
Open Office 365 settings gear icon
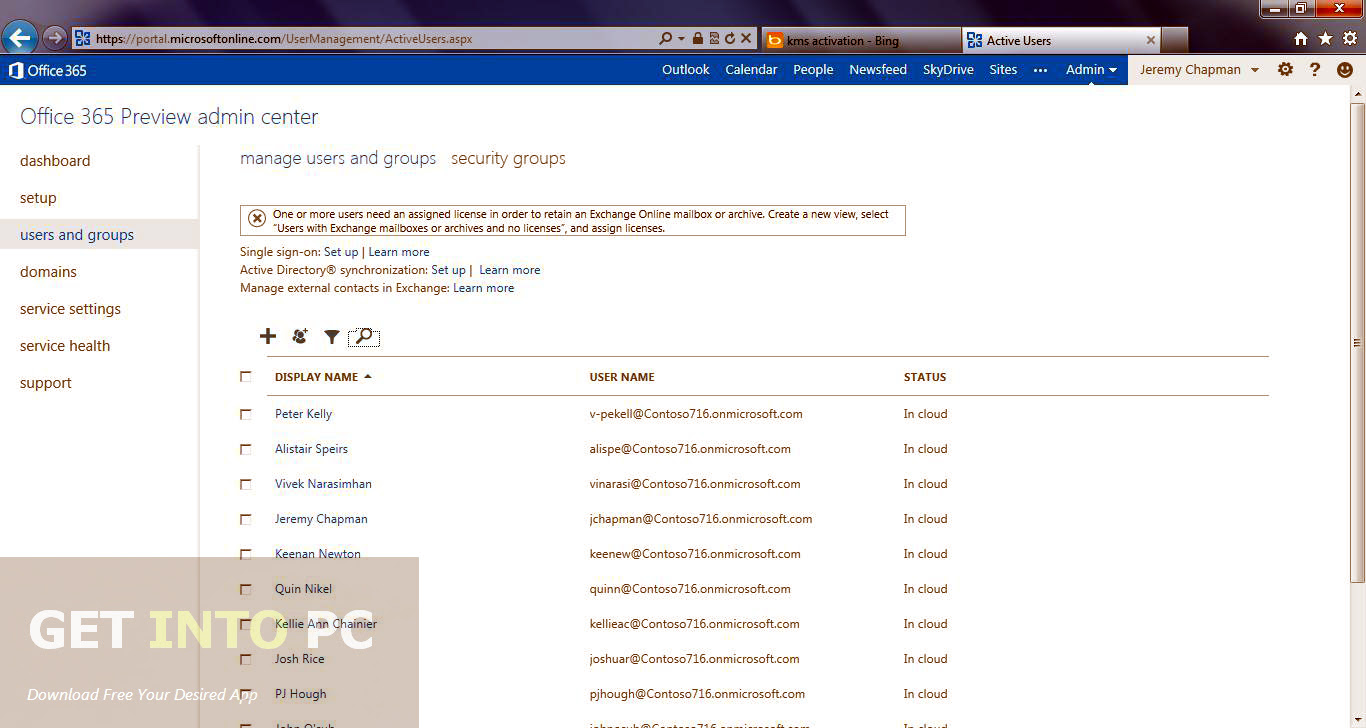(1285, 70)
